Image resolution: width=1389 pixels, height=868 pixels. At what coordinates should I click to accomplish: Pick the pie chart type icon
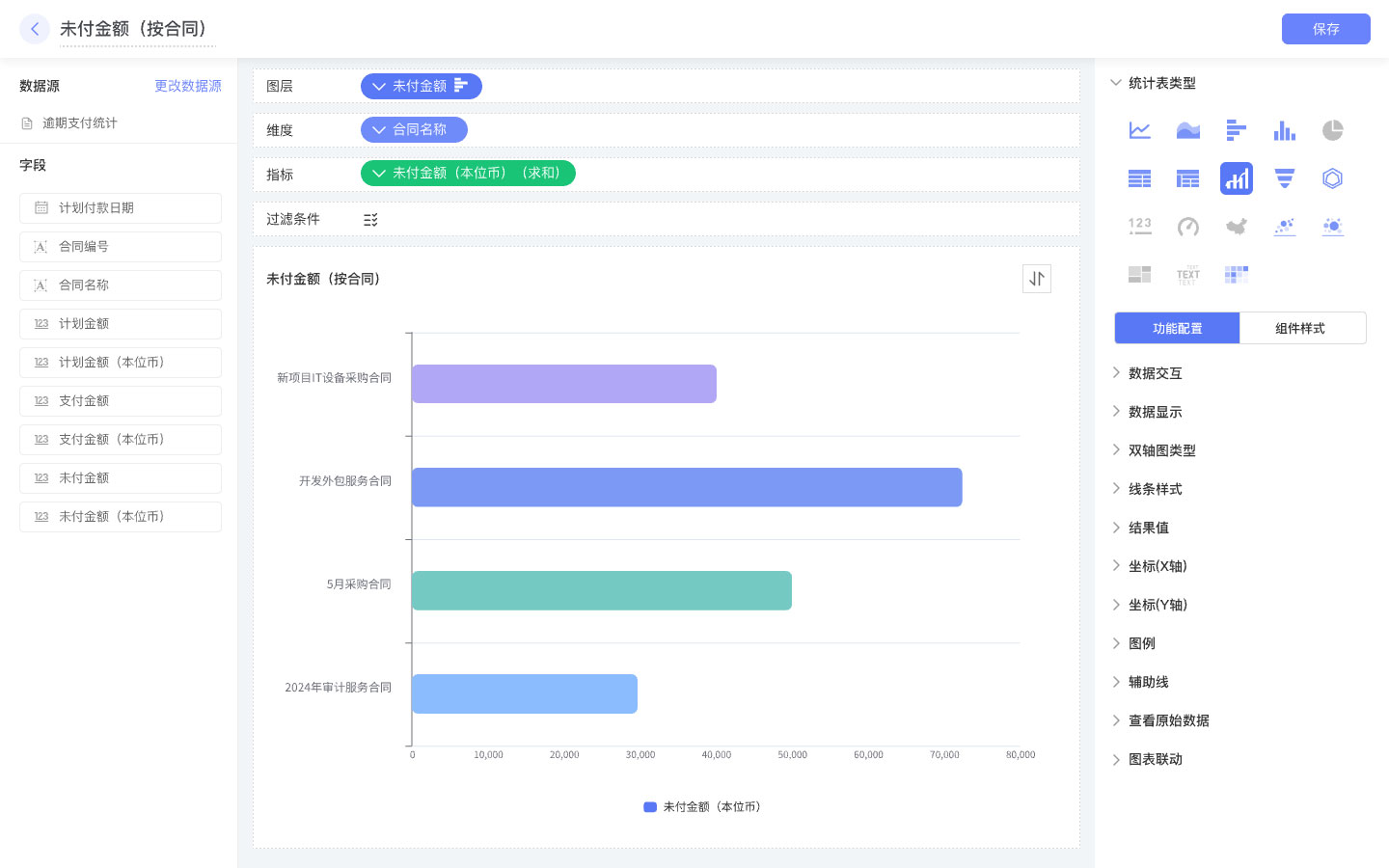pyautogui.click(x=1332, y=130)
